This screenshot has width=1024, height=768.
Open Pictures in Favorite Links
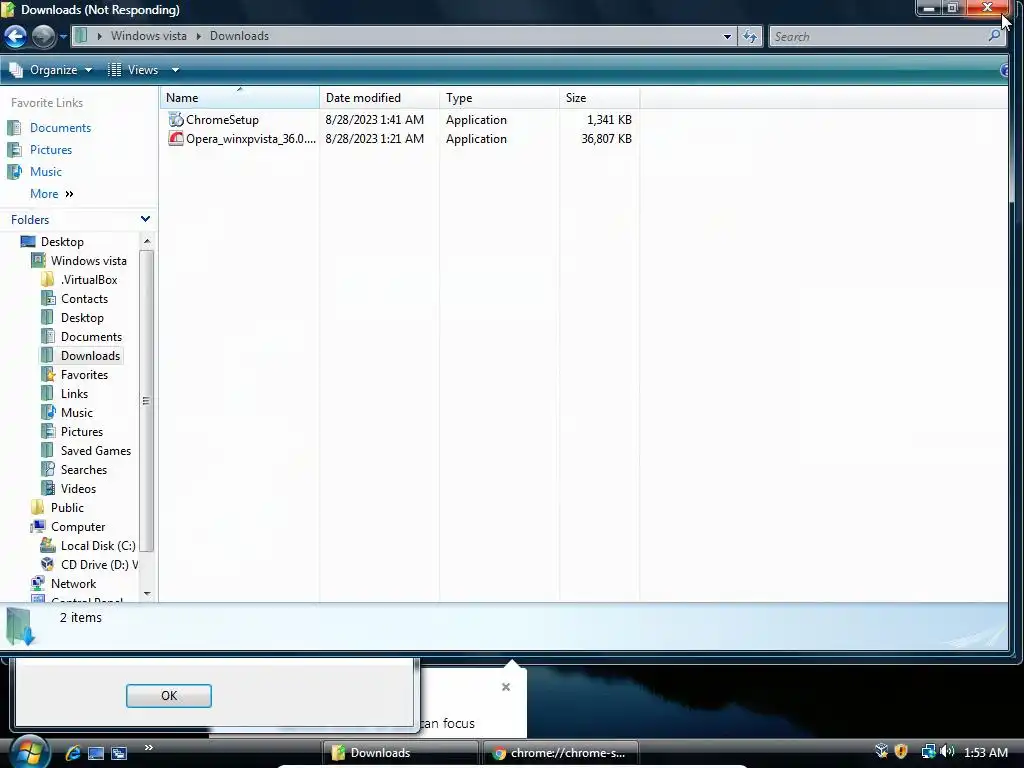[51, 150]
